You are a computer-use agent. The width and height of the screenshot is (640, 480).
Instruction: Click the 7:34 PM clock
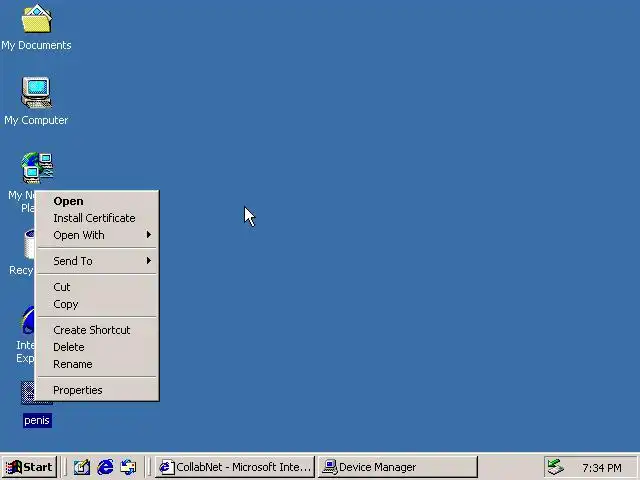(602, 468)
